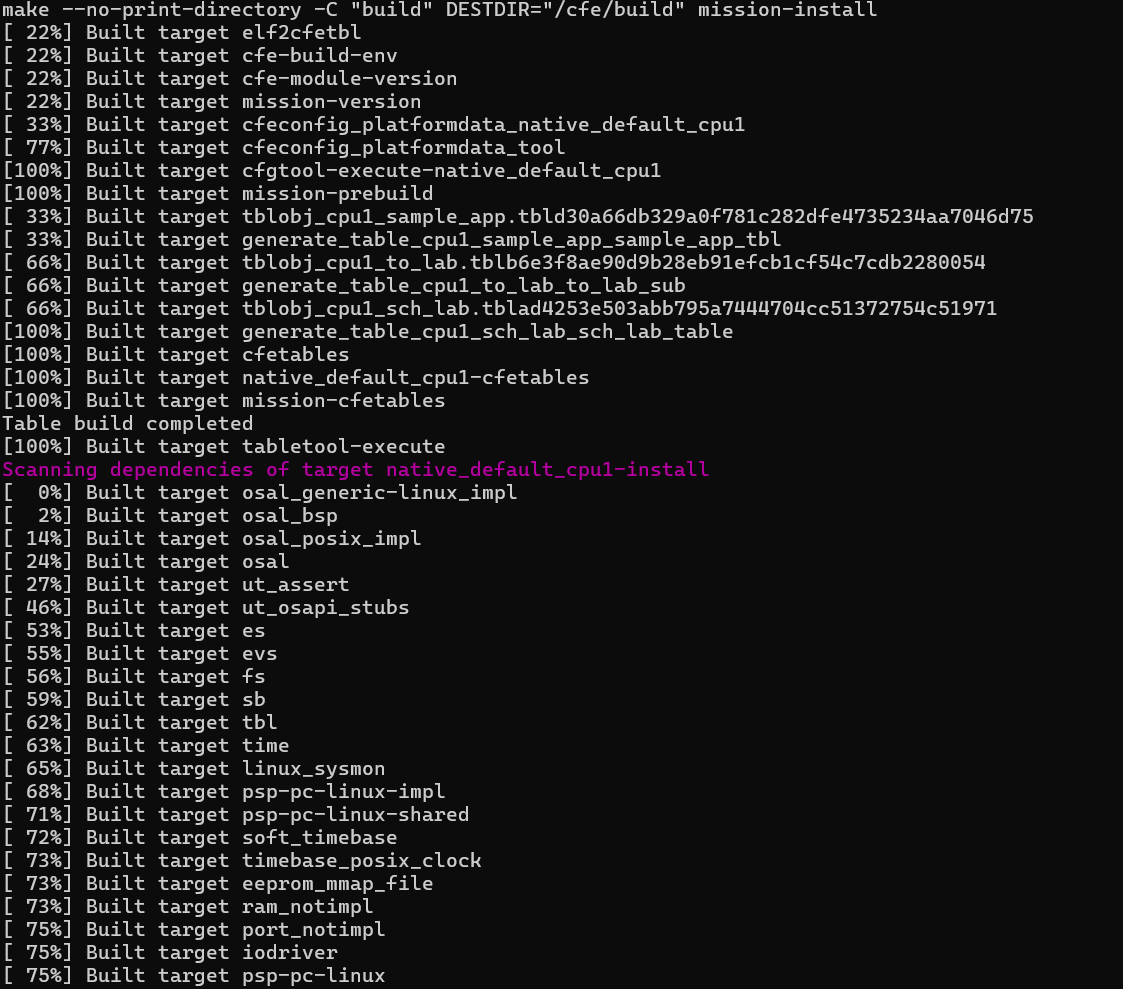Screen dimensions: 1123x989
Task: Select the magenta Scanning dependencies line
Action: pos(355,470)
